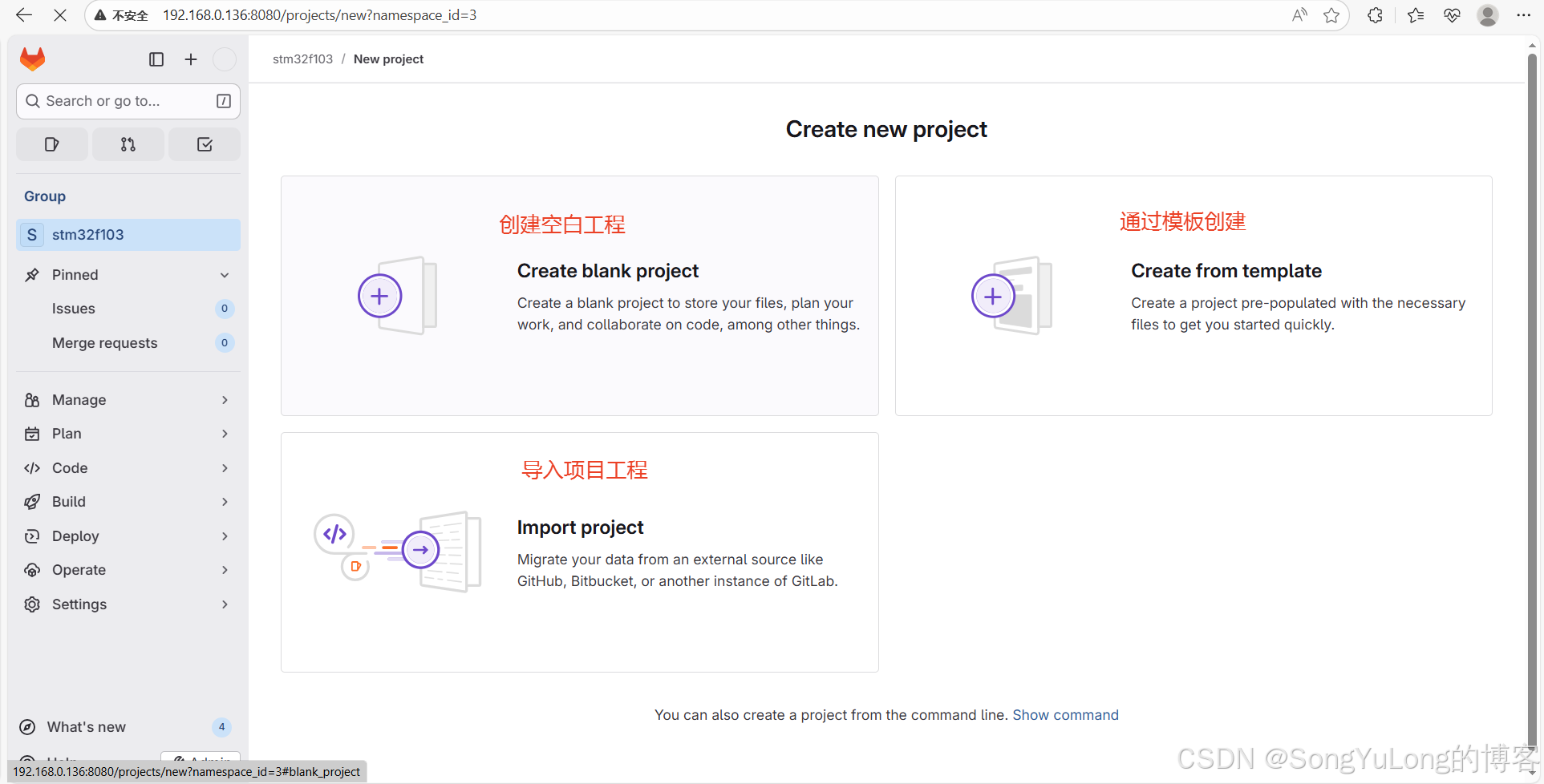Open What's new panel
This screenshot has width=1544, height=784.
pos(128,727)
